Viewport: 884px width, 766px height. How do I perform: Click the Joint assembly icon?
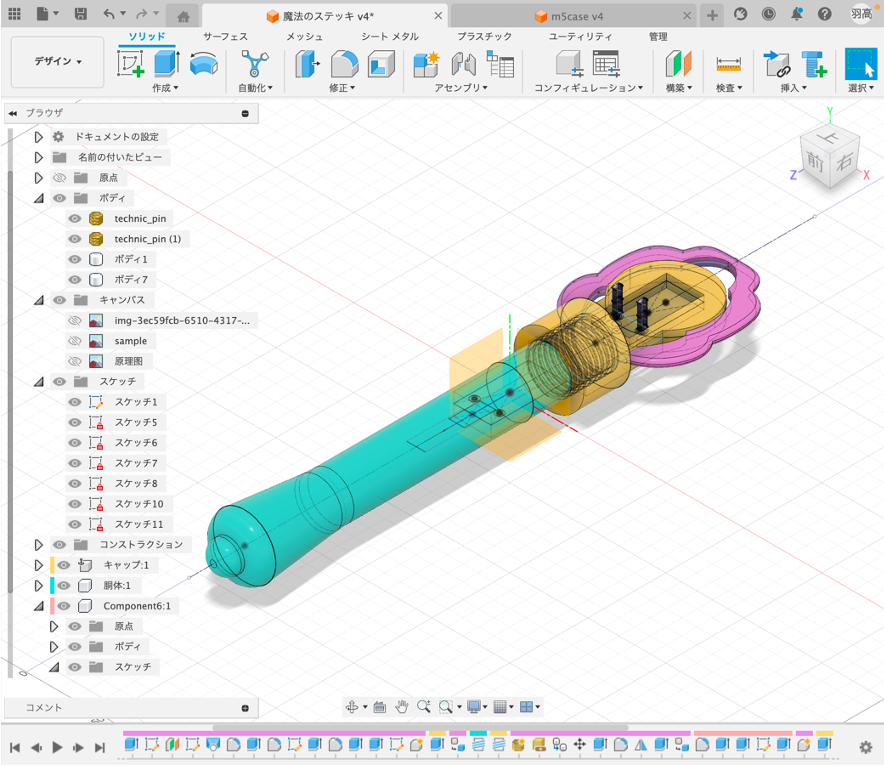coord(463,64)
